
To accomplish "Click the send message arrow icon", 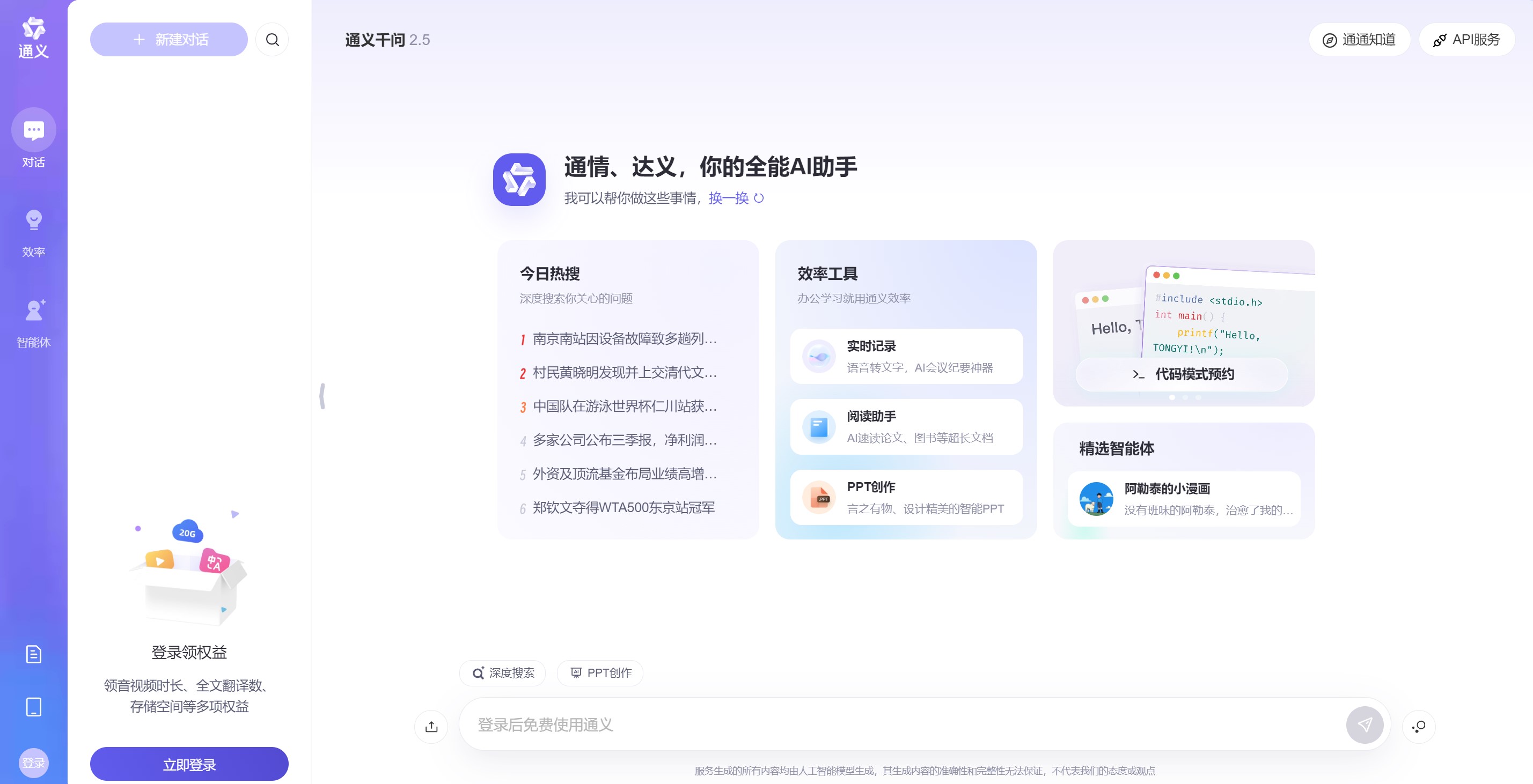I will pos(1365,725).
